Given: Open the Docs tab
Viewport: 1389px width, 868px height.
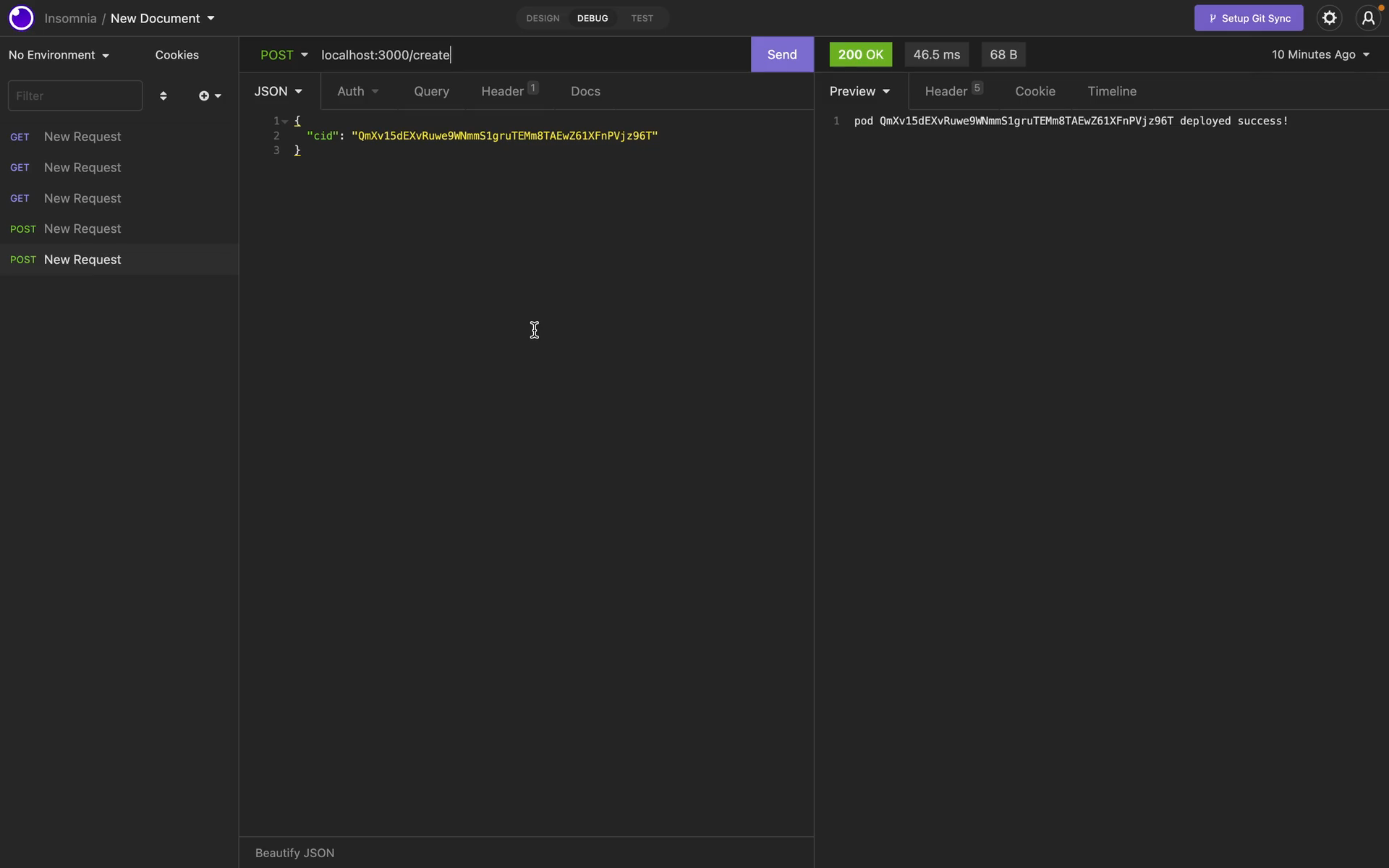Looking at the screenshot, I should point(585,91).
